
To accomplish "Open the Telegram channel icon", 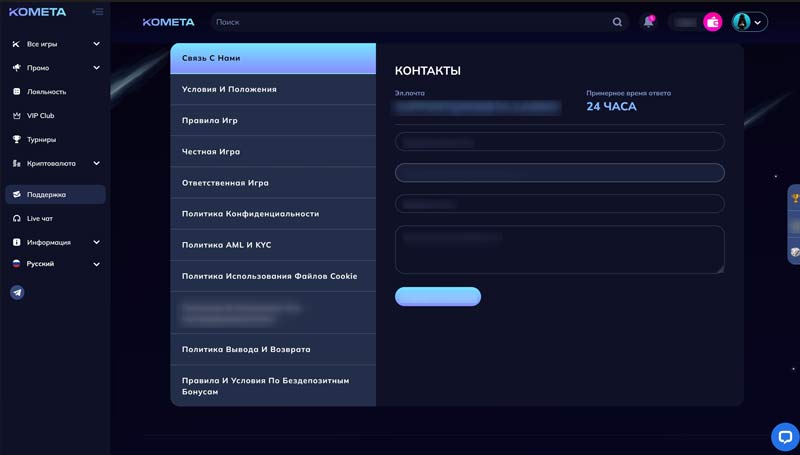I will (17, 293).
